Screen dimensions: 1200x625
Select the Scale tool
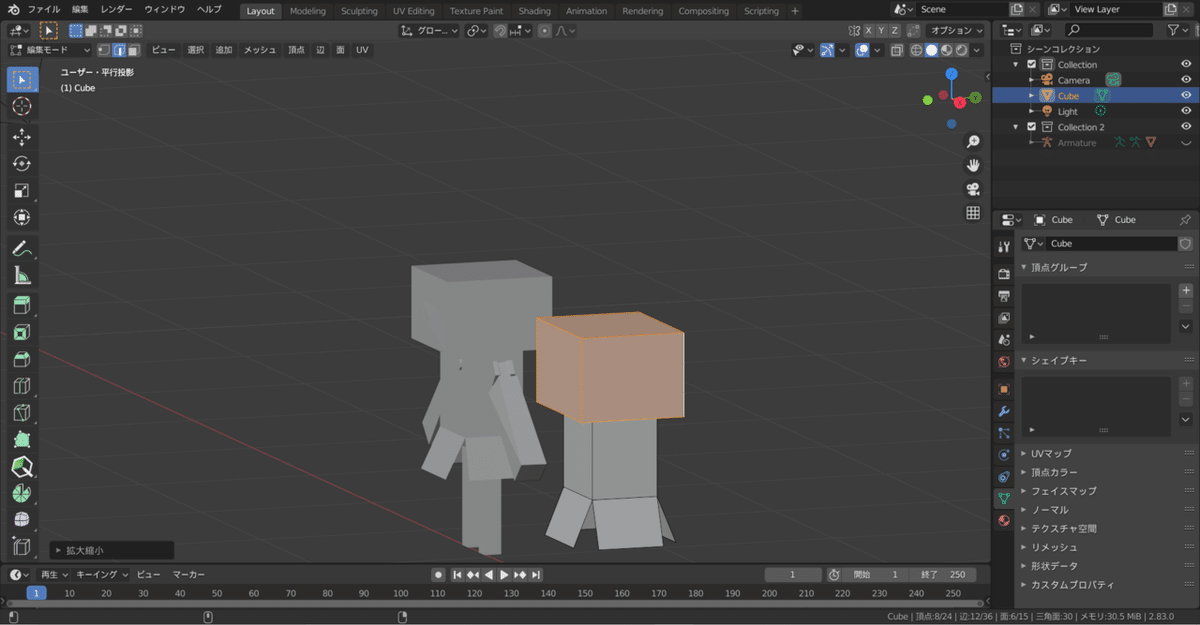pos(22,191)
